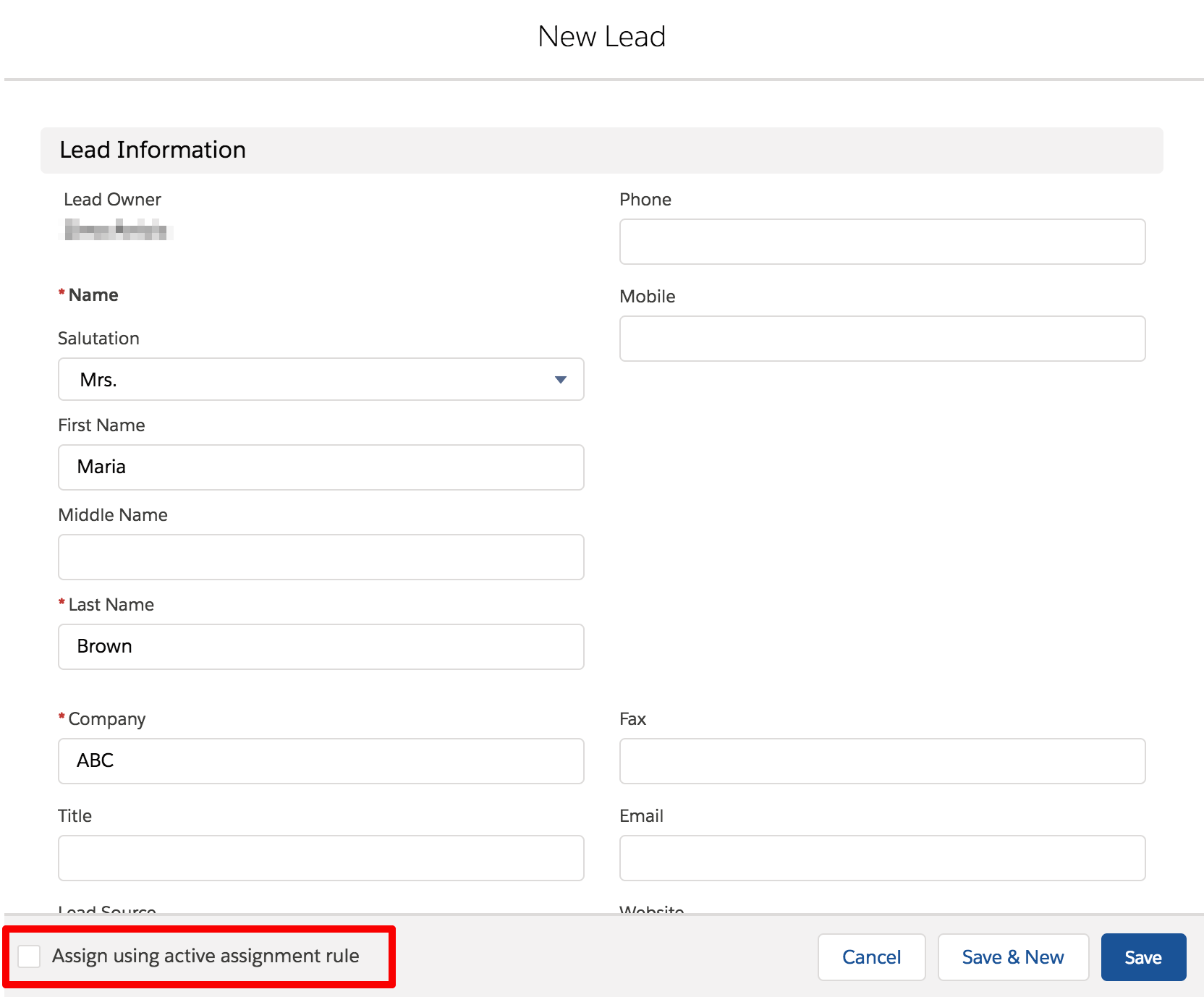Select the First Name field containing Maria

[321, 467]
